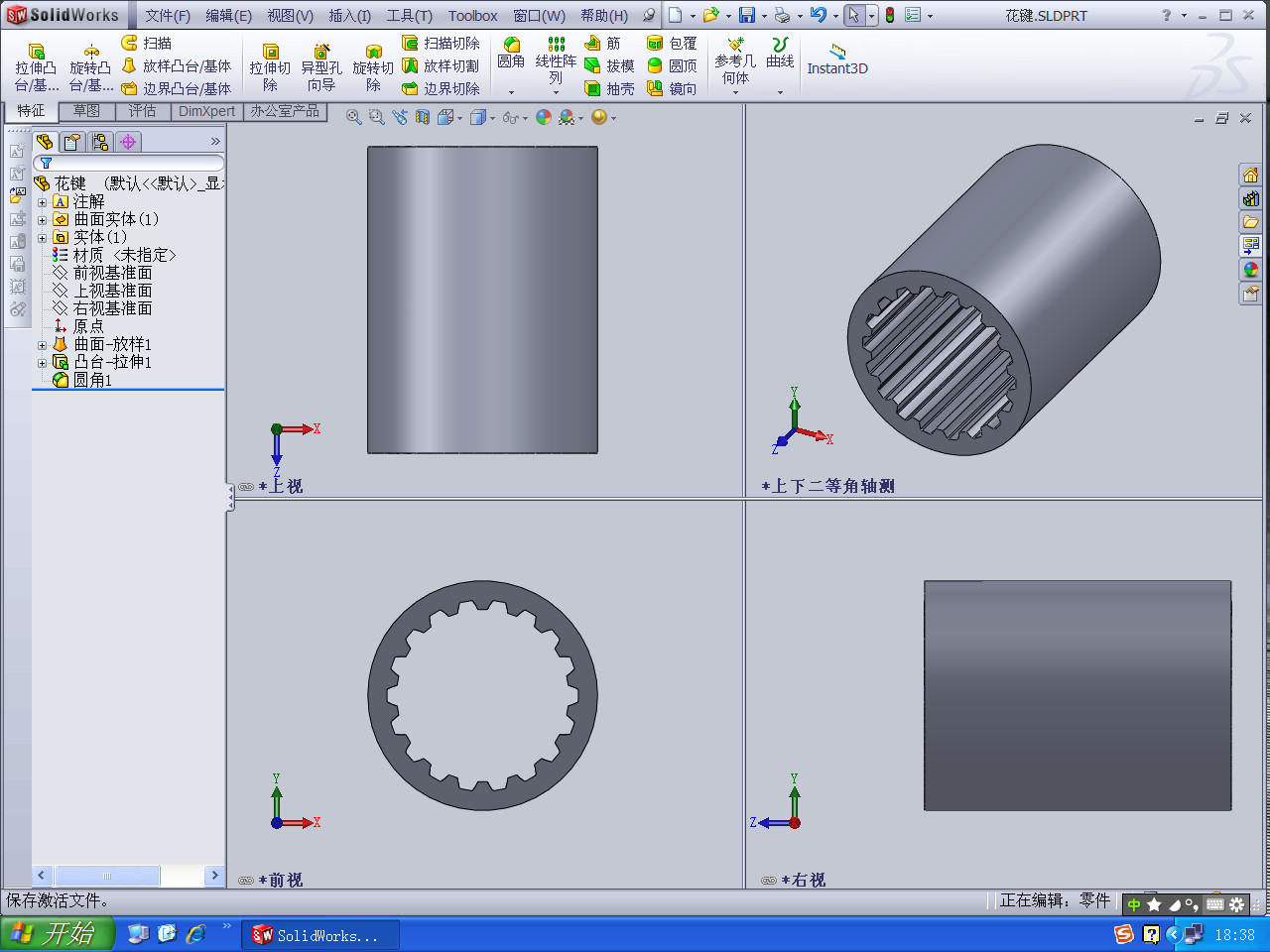Open the Design Library task pane icon
This screenshot has width=1270, height=952.
coord(1250,198)
